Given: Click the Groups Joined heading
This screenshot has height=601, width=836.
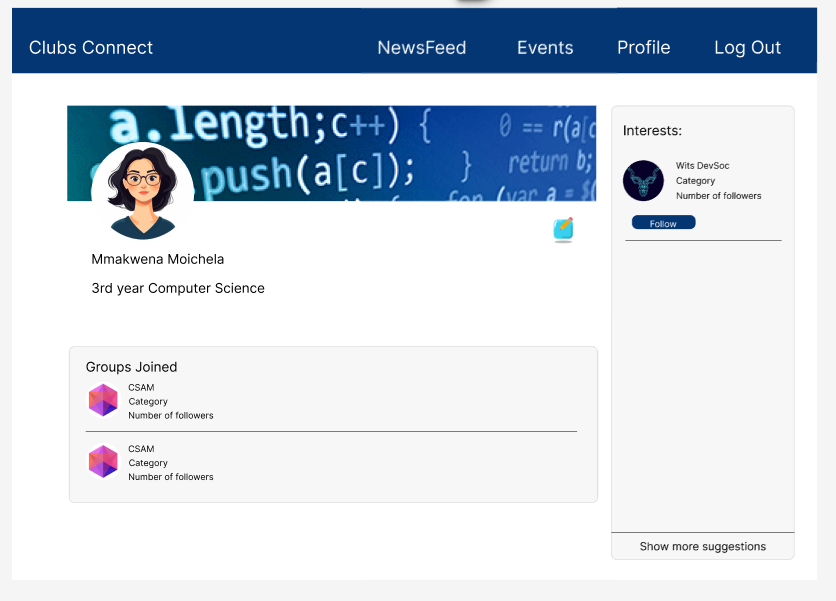Looking at the screenshot, I should click(x=131, y=367).
